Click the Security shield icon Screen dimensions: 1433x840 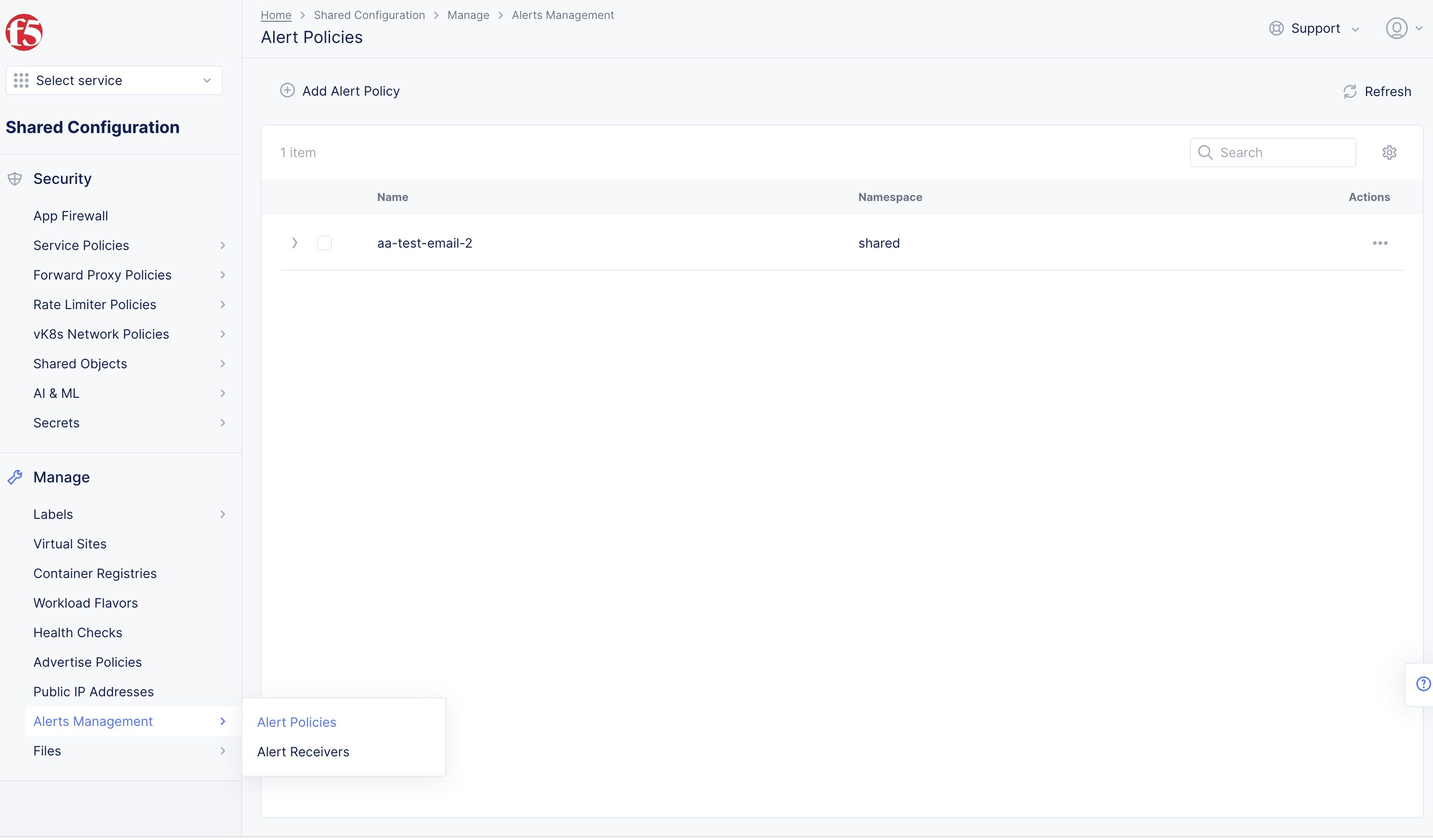[15, 178]
